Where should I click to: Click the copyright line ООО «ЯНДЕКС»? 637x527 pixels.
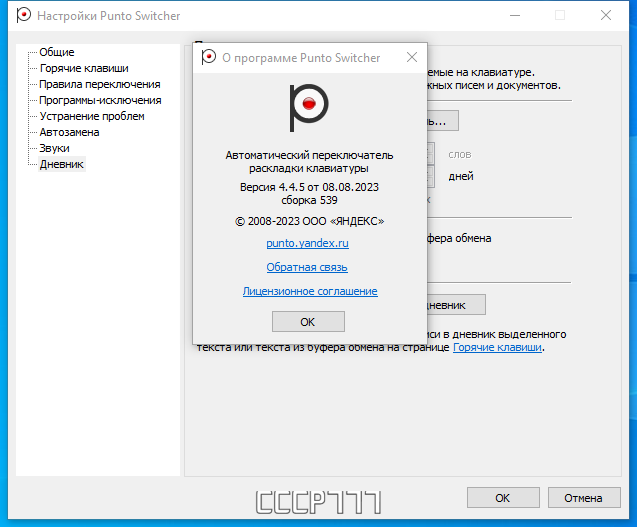(310, 221)
